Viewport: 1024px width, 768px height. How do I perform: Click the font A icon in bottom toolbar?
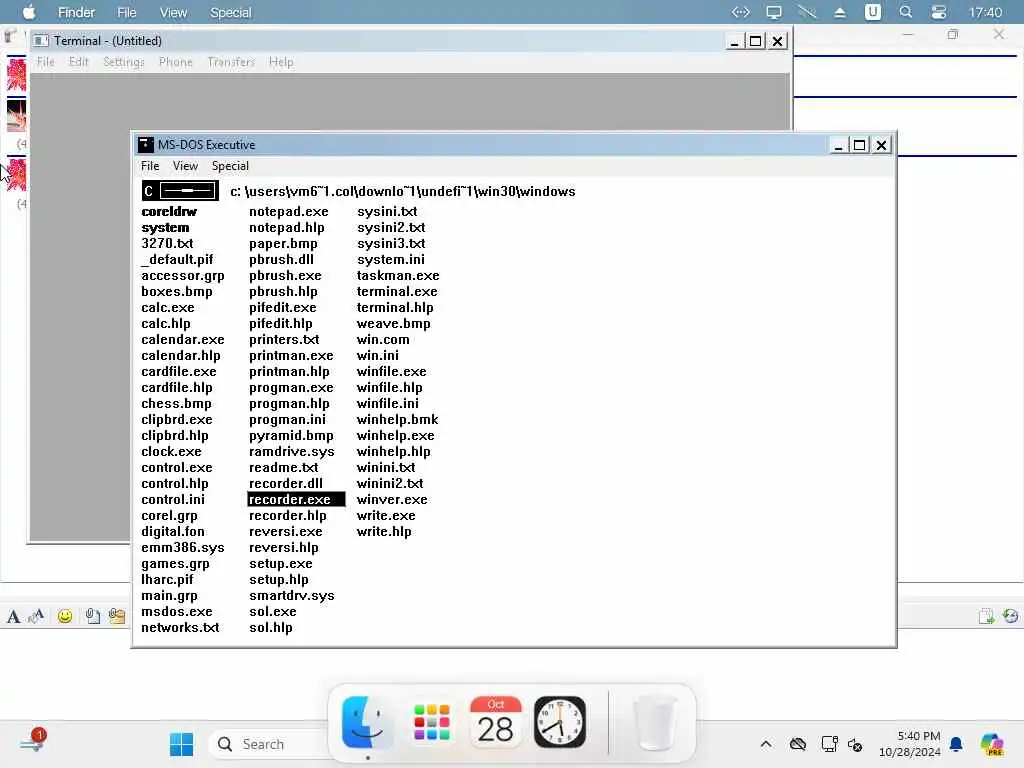[x=13, y=616]
